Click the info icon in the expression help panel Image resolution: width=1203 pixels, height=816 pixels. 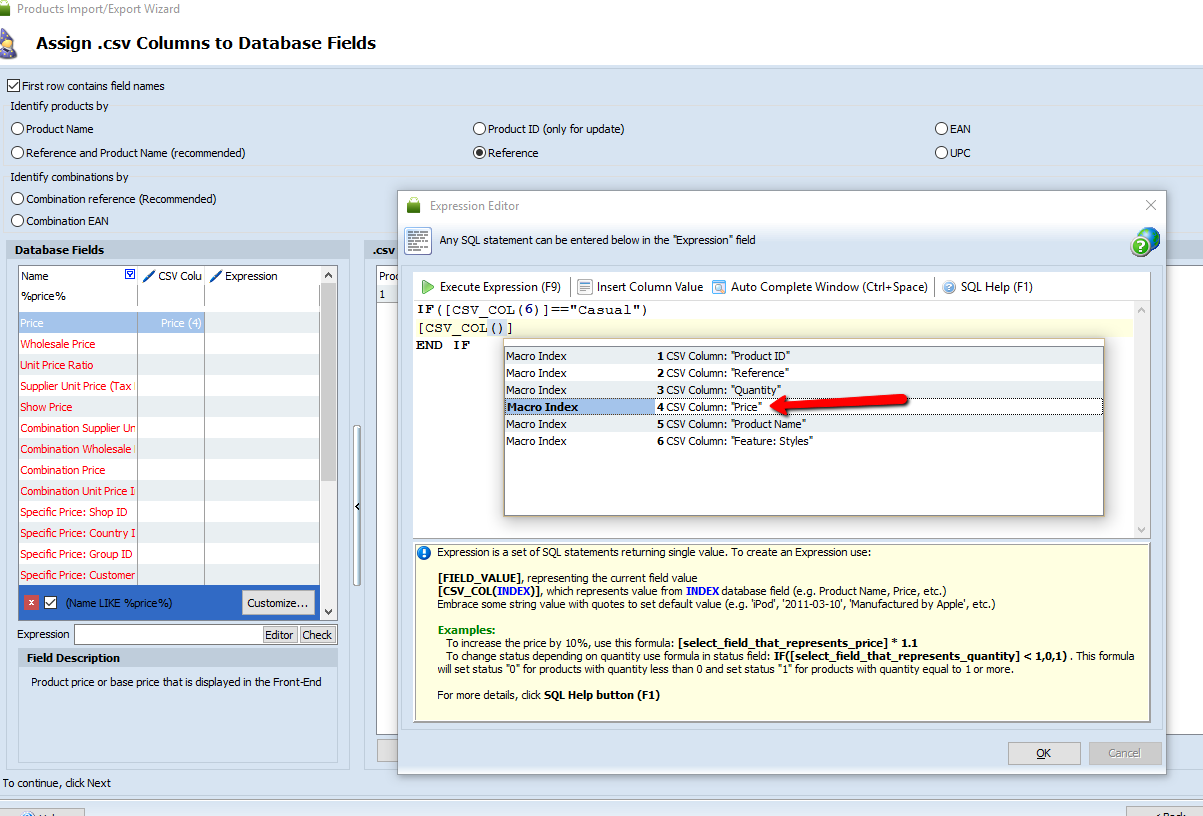click(424, 552)
